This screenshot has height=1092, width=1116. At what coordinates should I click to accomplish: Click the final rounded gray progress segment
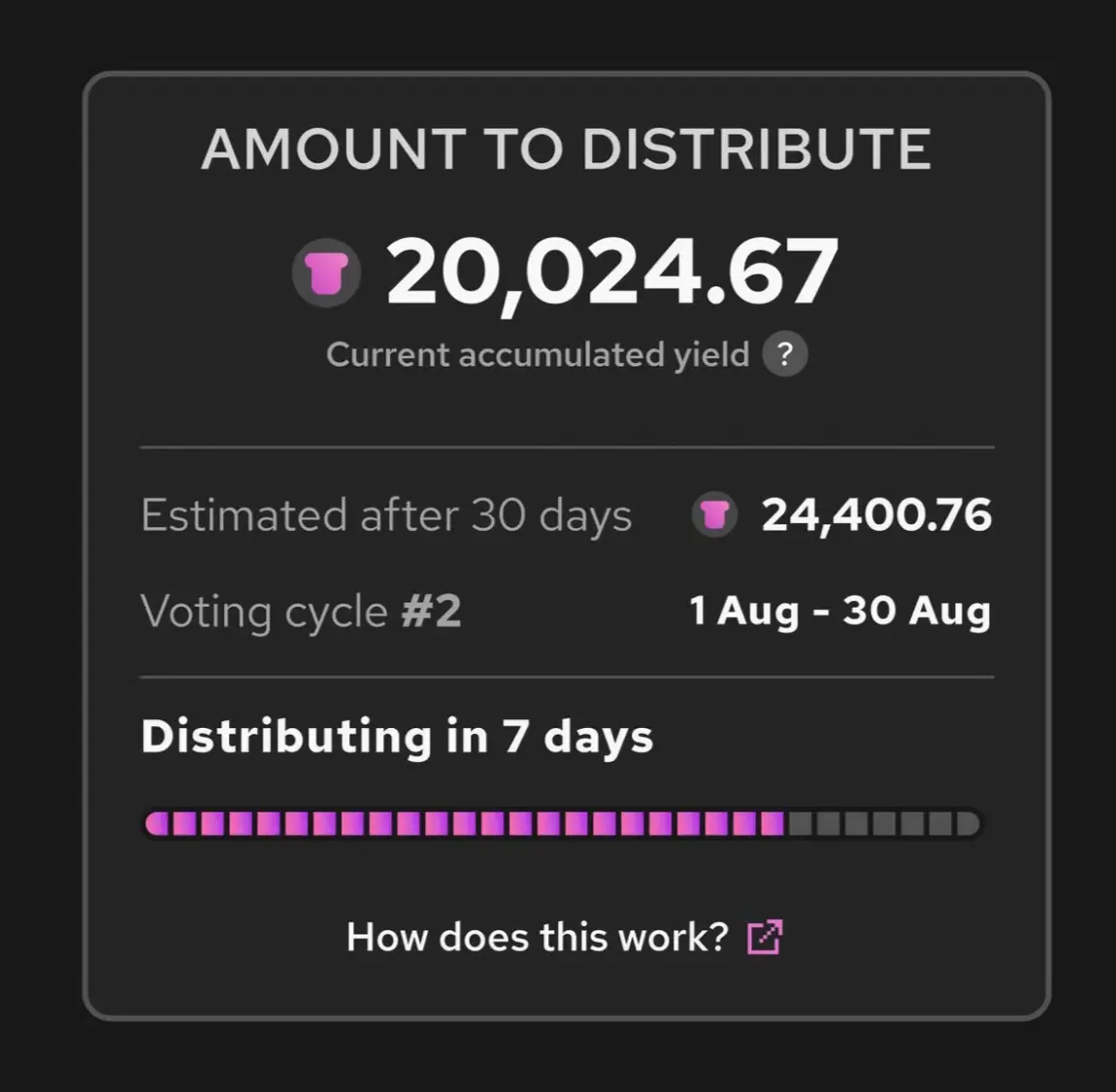coord(968,824)
